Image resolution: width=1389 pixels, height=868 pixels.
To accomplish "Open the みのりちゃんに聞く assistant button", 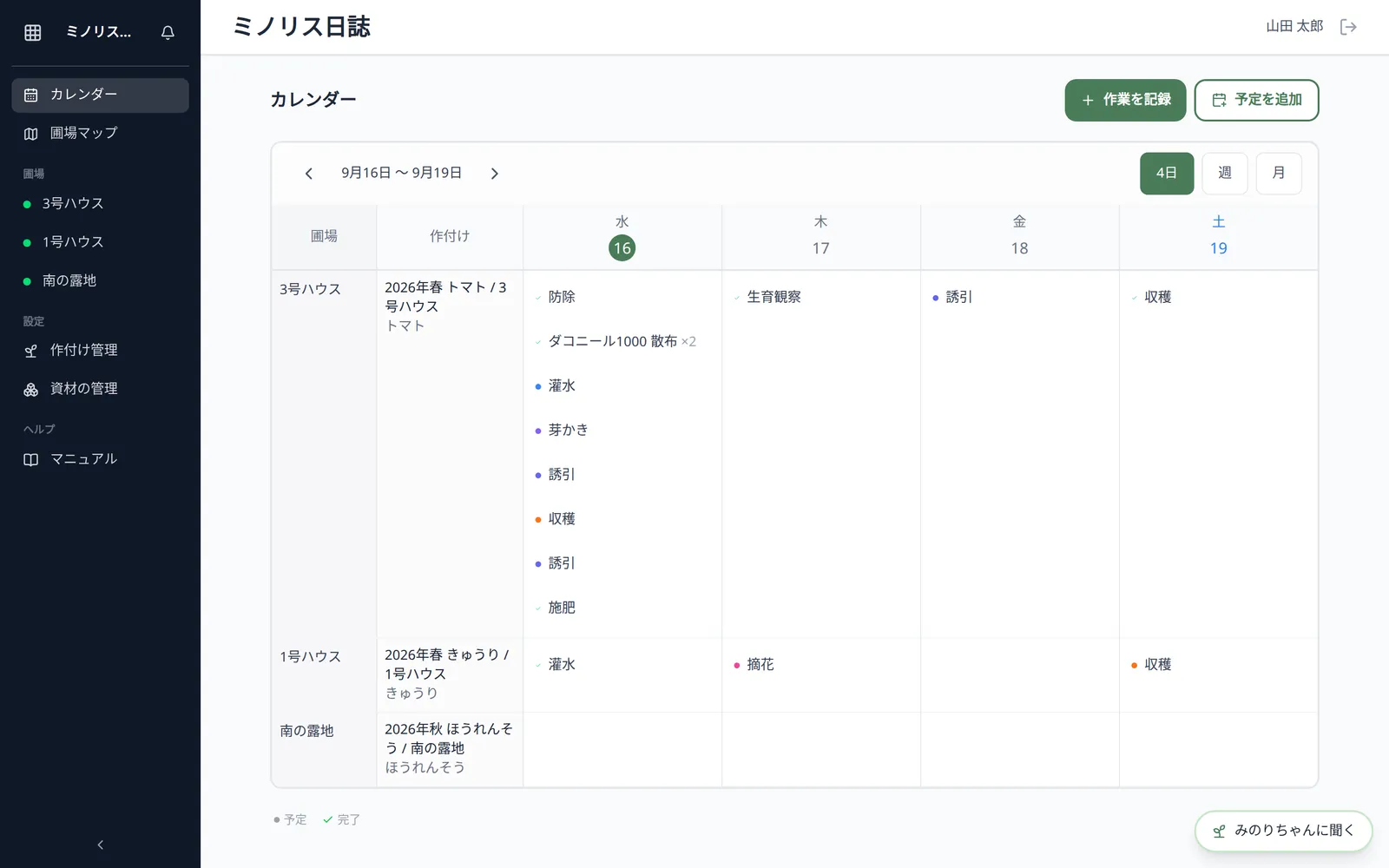I will click(1283, 831).
